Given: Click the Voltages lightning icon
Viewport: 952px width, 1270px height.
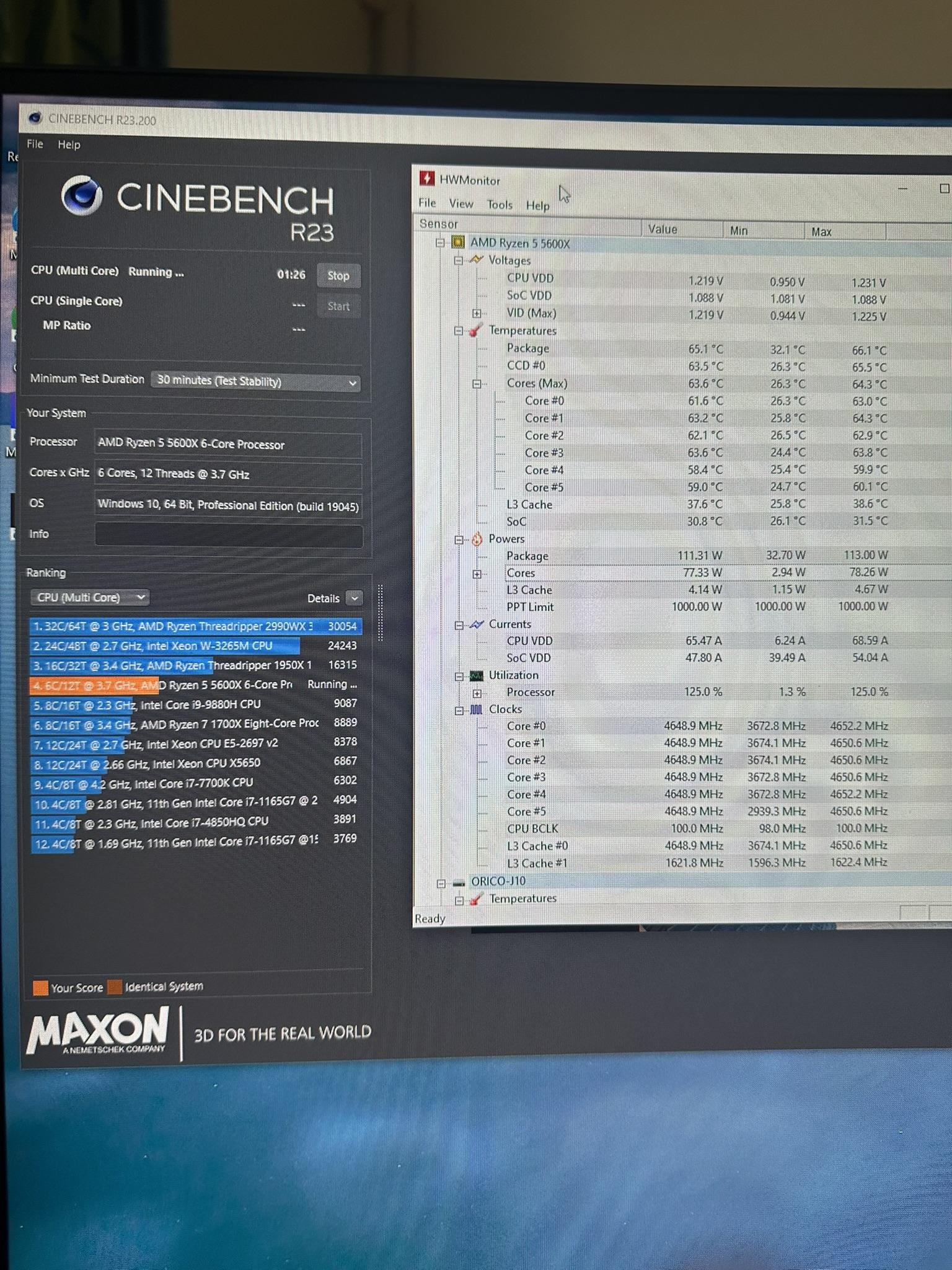Looking at the screenshot, I should click(476, 259).
